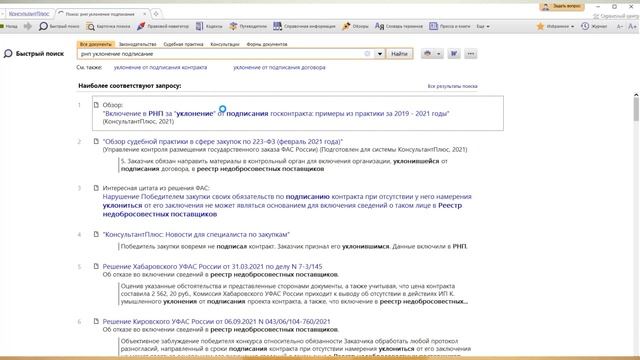Open Решение Хабаровского УФАС от 31.03.2021
Image resolution: width=640 pixels, height=360 pixels.
click(212, 267)
